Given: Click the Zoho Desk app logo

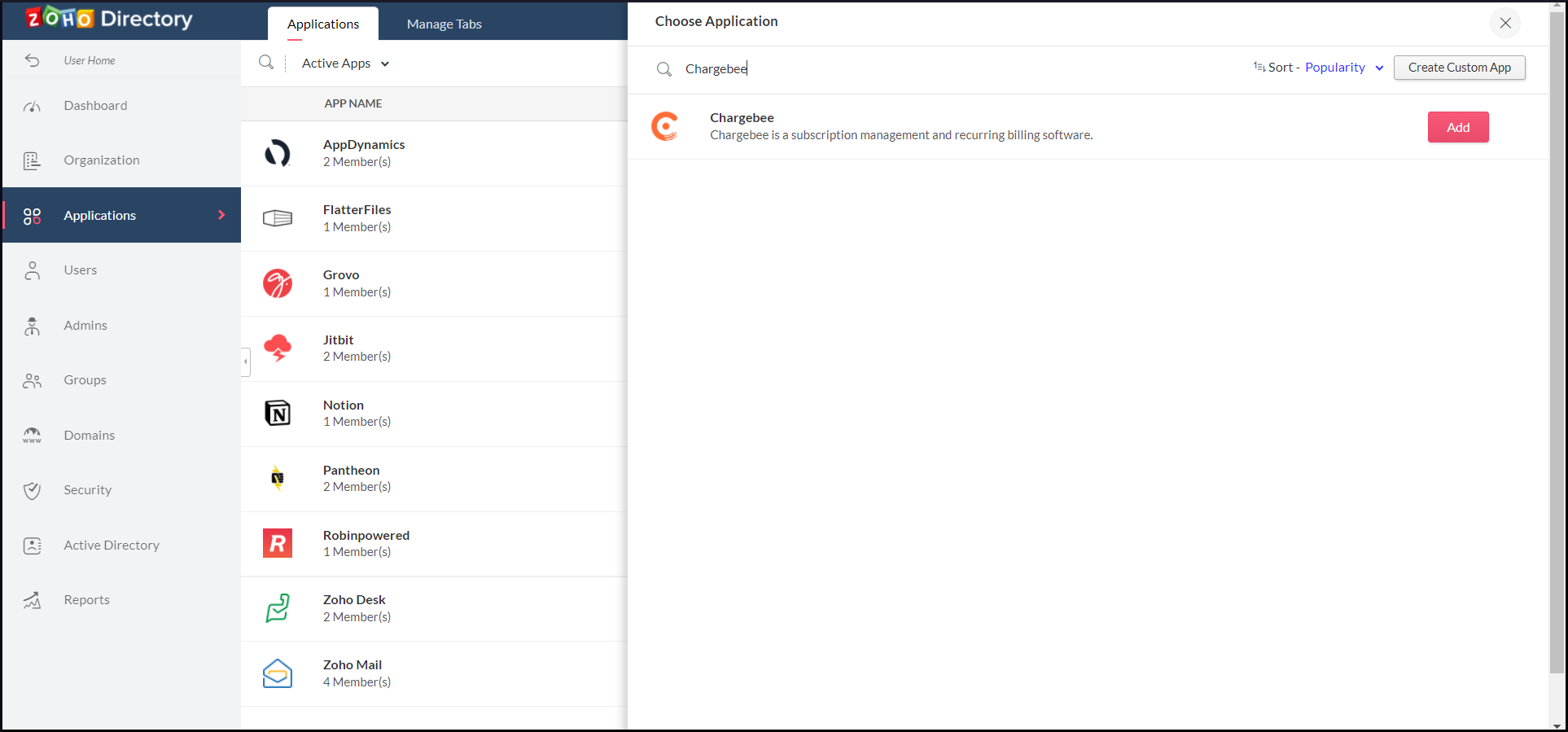Looking at the screenshot, I should coord(278,608).
